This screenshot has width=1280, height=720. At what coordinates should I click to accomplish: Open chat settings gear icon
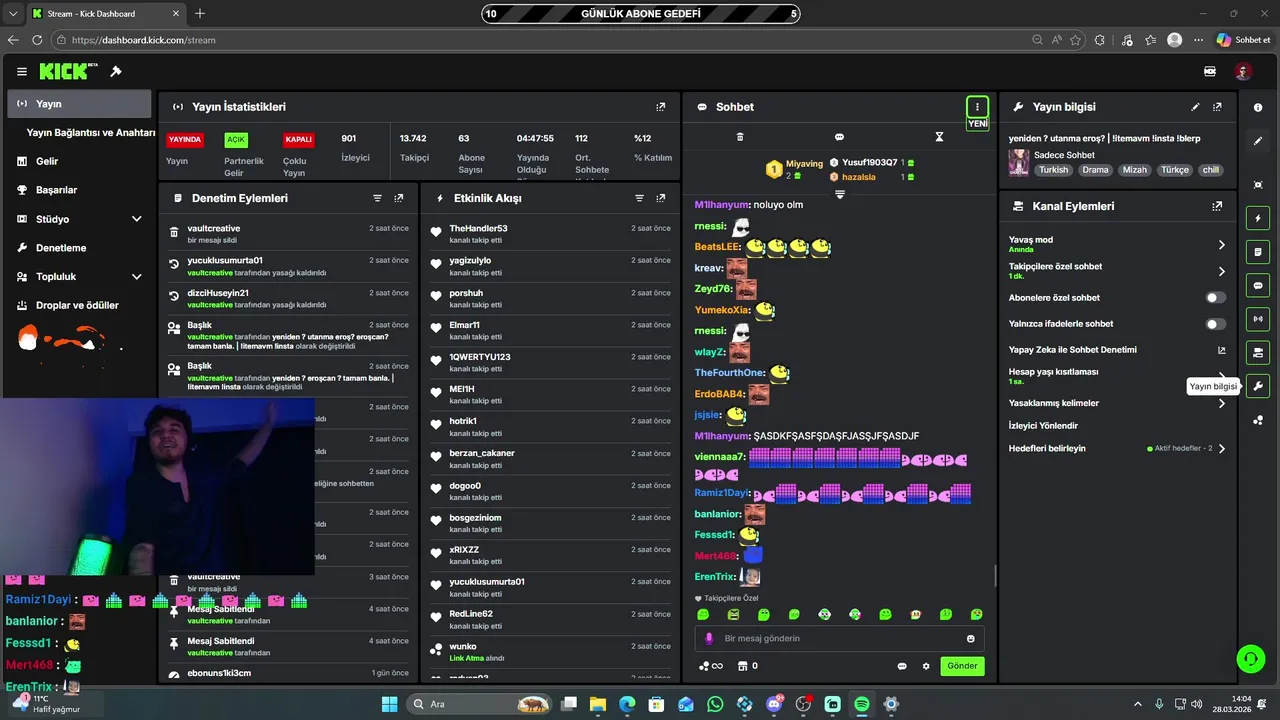[926, 666]
